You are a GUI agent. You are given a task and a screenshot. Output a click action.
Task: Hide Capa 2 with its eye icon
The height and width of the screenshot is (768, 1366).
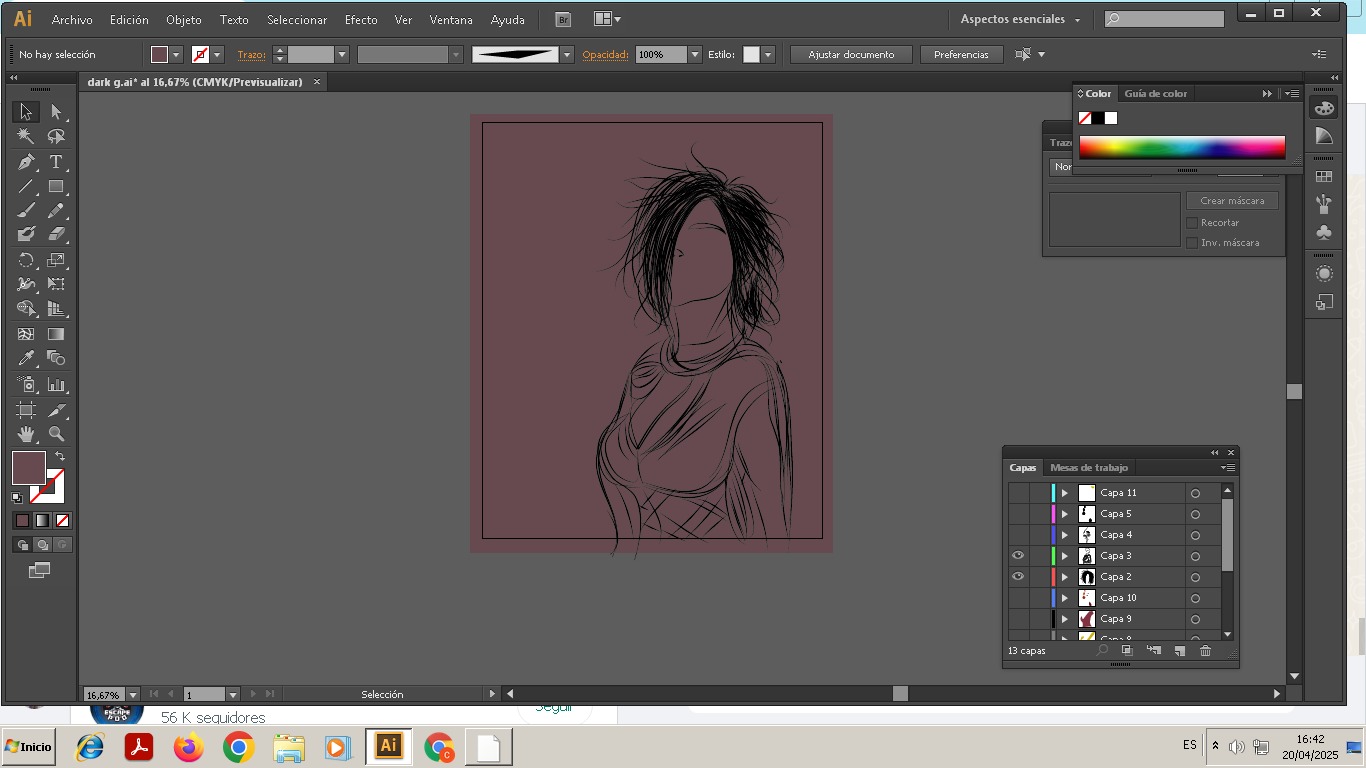1018,577
